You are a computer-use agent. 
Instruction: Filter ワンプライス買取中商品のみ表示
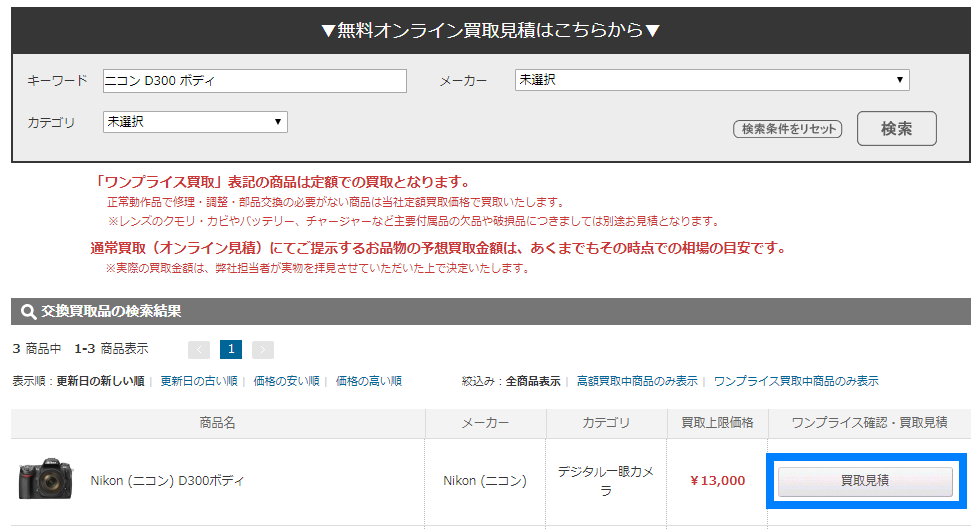(x=796, y=381)
